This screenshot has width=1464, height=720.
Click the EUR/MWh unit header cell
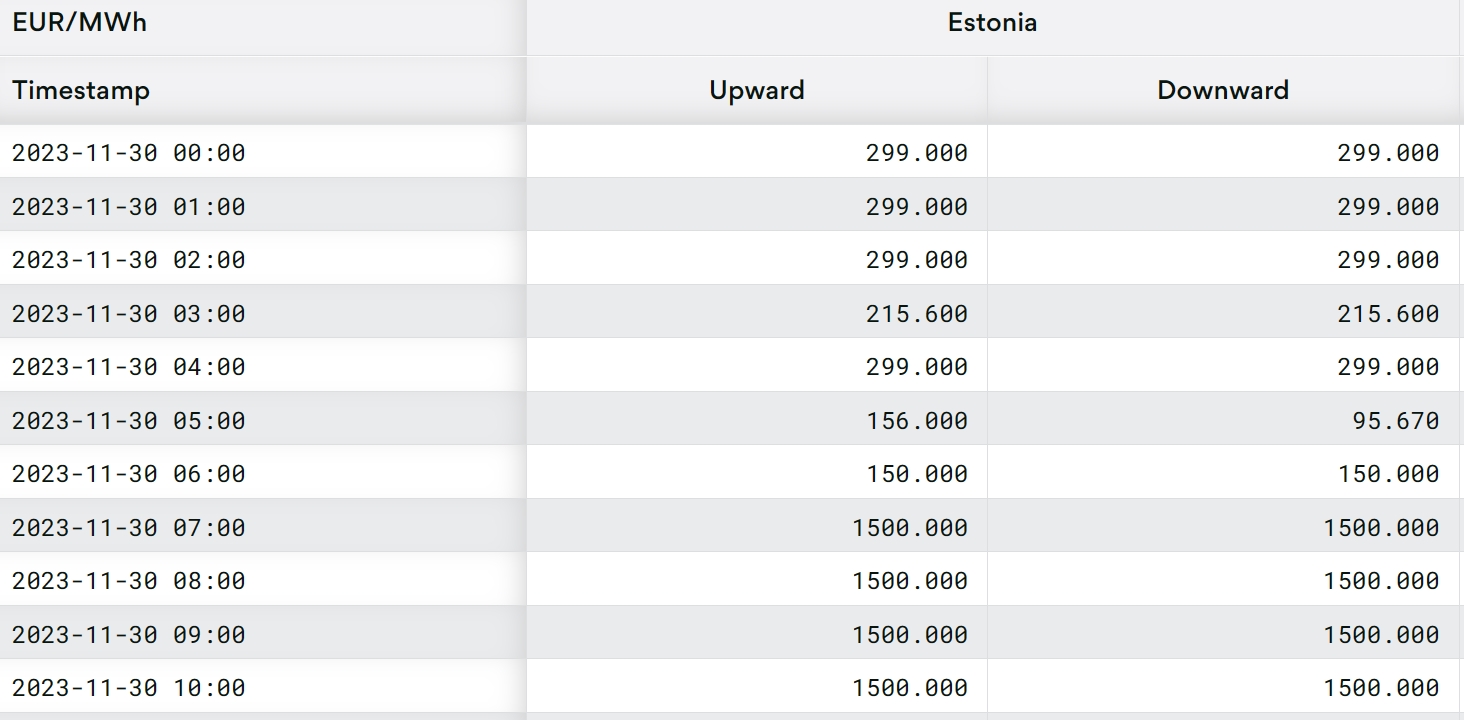[x=80, y=23]
